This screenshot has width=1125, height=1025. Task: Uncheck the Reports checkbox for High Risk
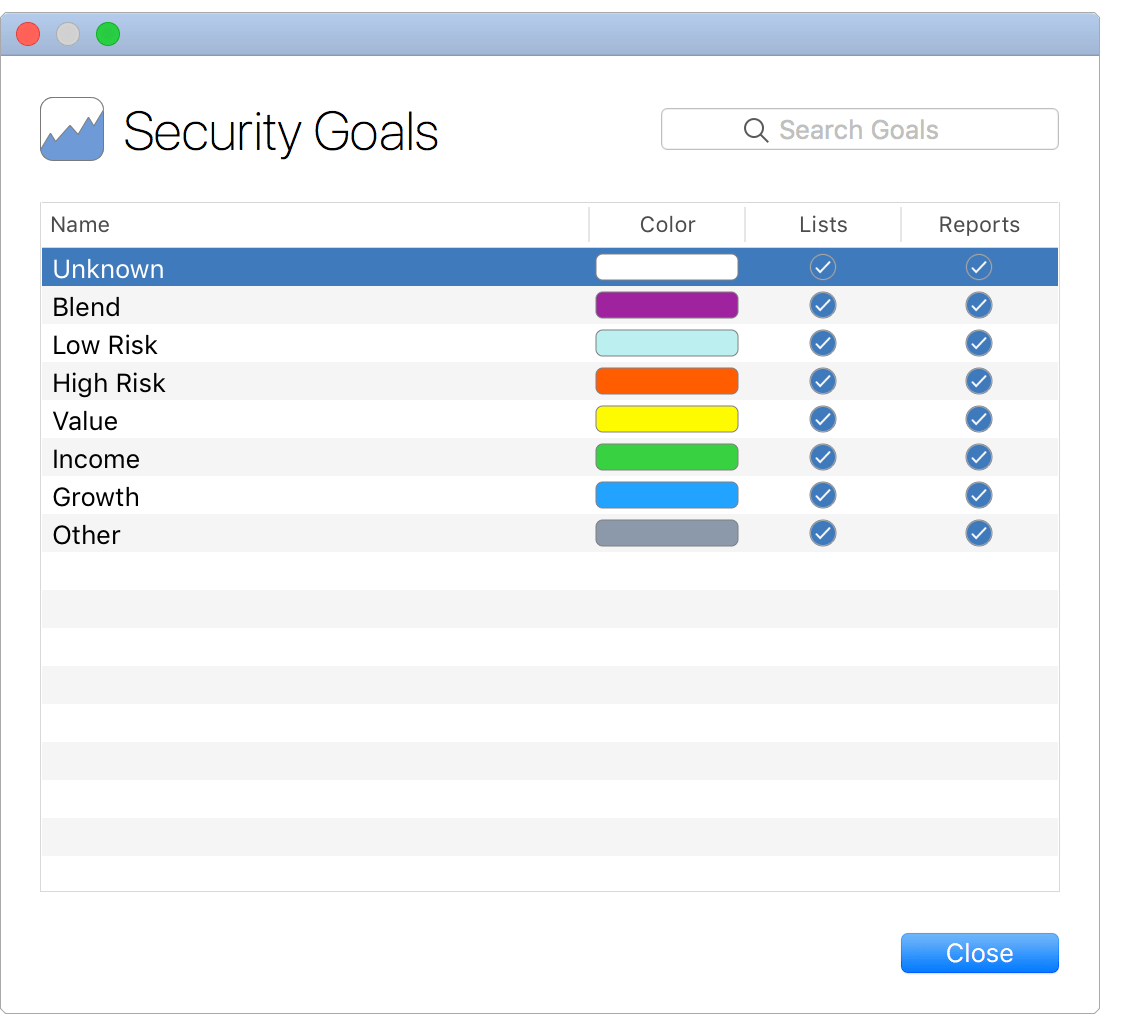(979, 381)
